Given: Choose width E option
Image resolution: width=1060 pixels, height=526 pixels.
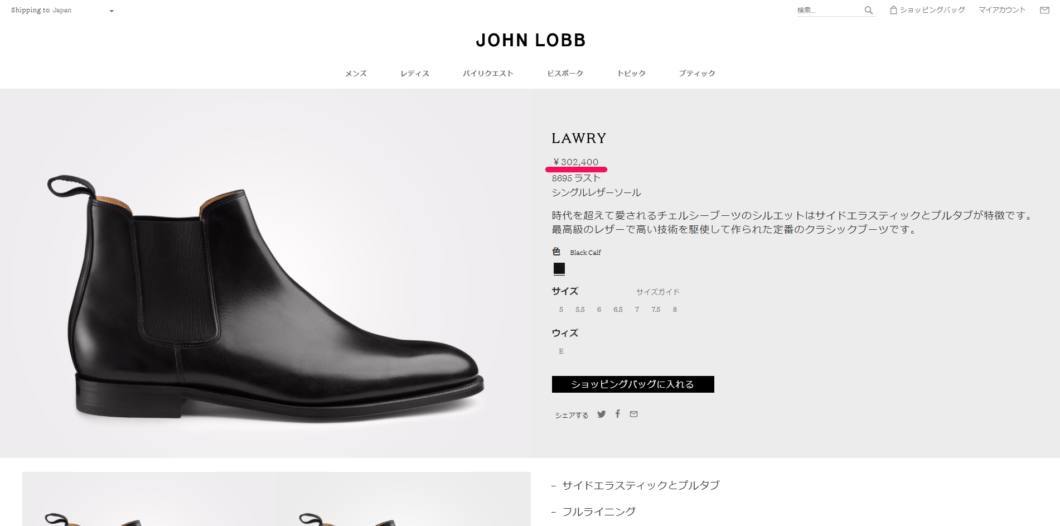Looking at the screenshot, I should tap(560, 352).
